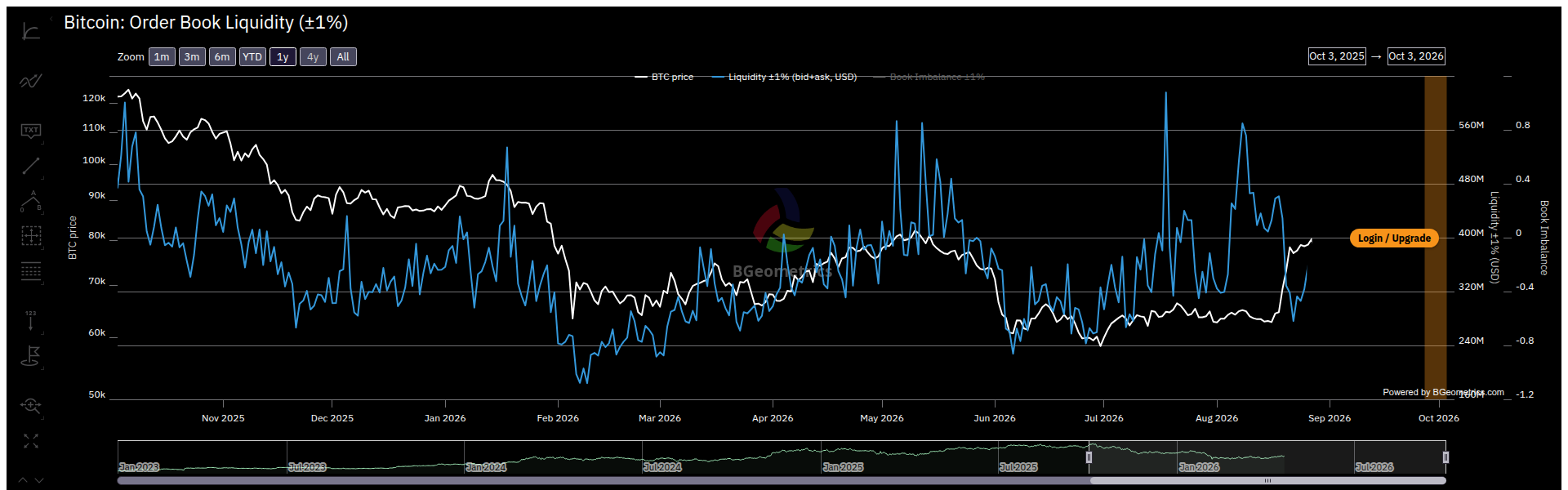
Task: Click right navigator range handle
Action: click(x=1445, y=457)
